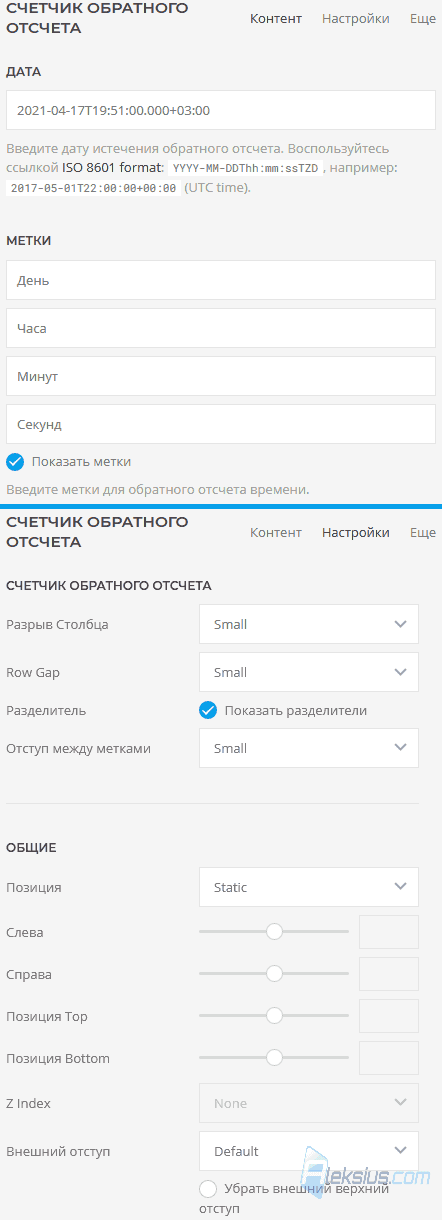Click the ДАТА section heading
This screenshot has height=1220, width=442.
click(24, 72)
